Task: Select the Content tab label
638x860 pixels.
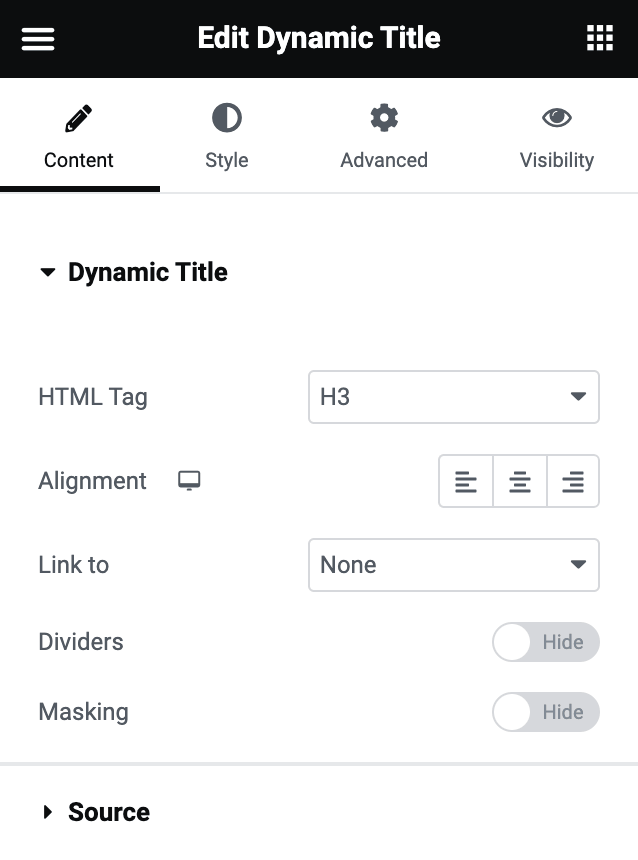Action: 79,160
